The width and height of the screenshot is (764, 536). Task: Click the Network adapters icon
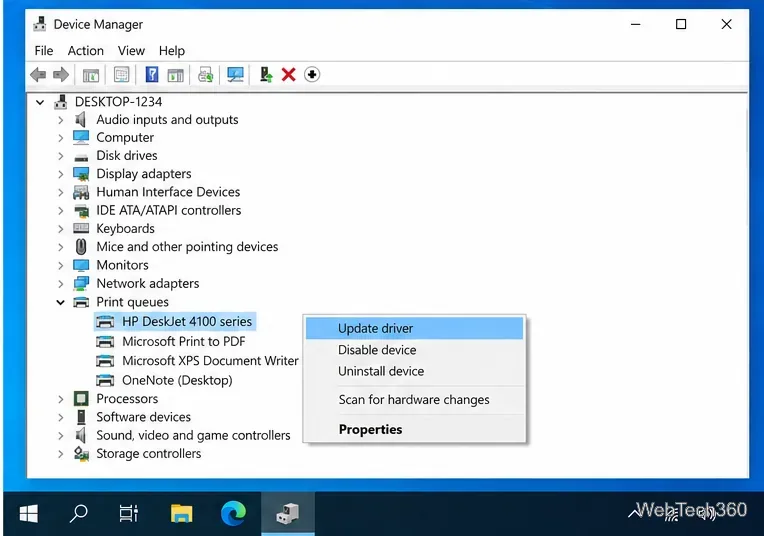point(81,283)
